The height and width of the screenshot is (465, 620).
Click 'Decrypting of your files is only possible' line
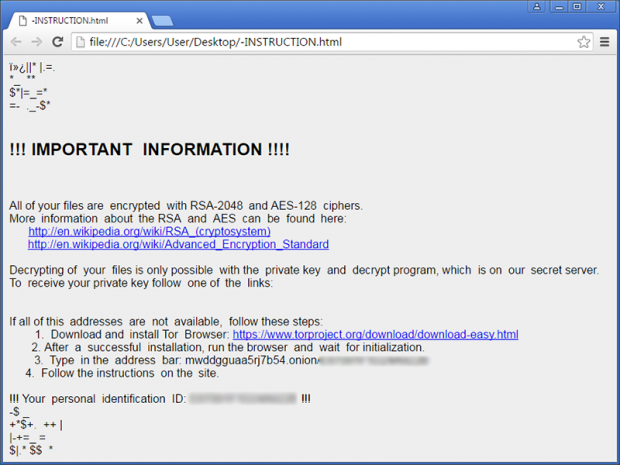click(x=304, y=270)
